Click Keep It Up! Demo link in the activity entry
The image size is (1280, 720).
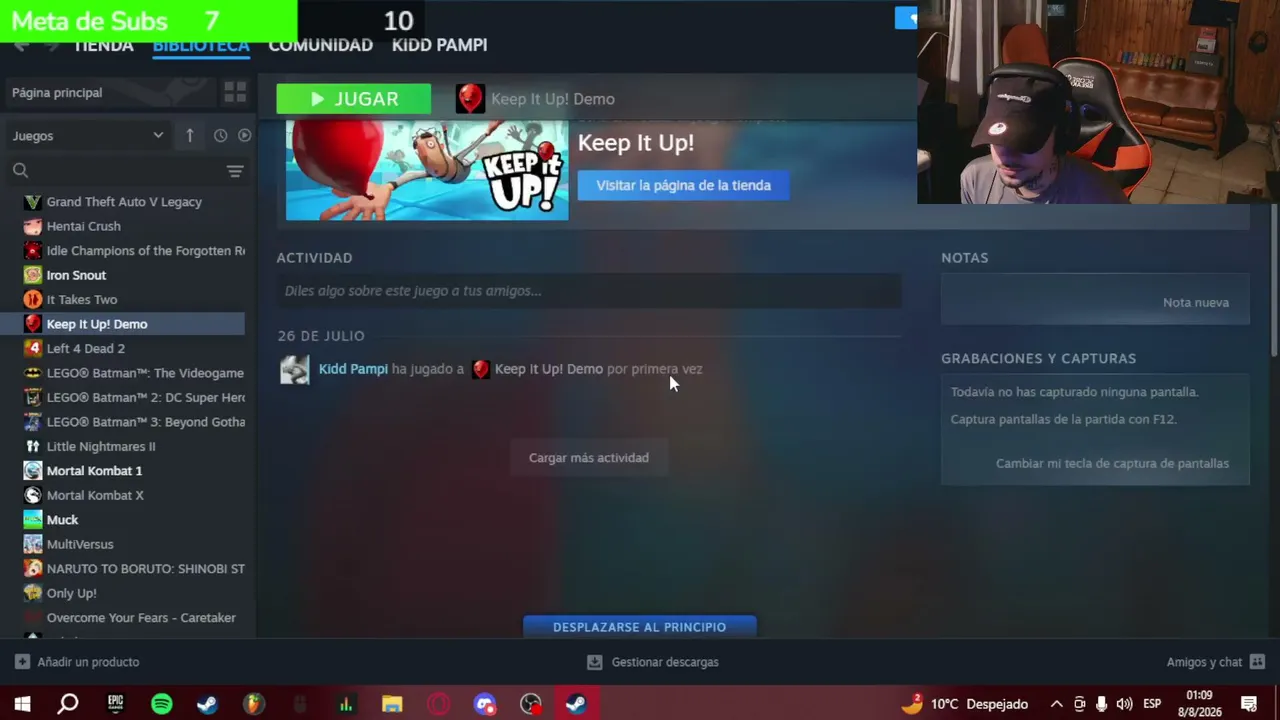point(549,369)
